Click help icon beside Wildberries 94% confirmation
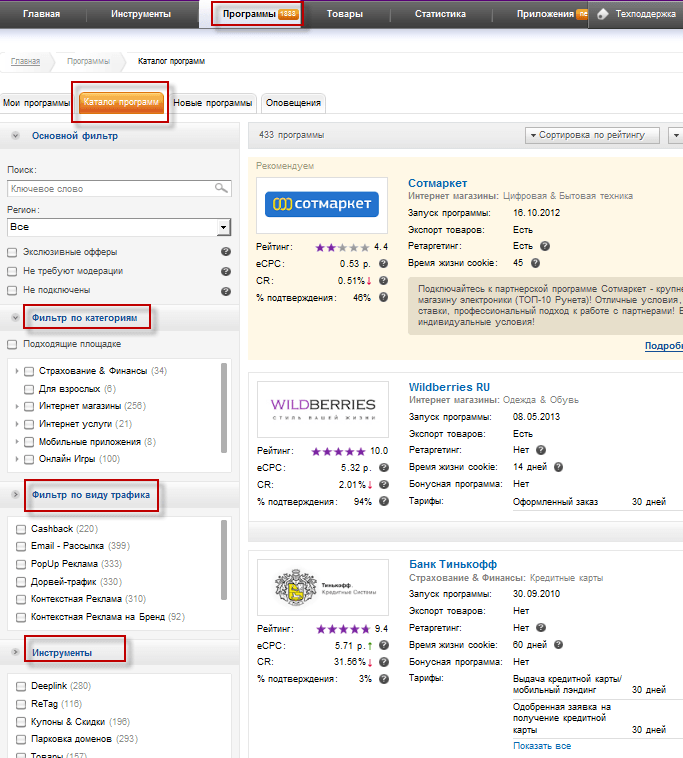The height and width of the screenshot is (758, 683). tap(384, 501)
